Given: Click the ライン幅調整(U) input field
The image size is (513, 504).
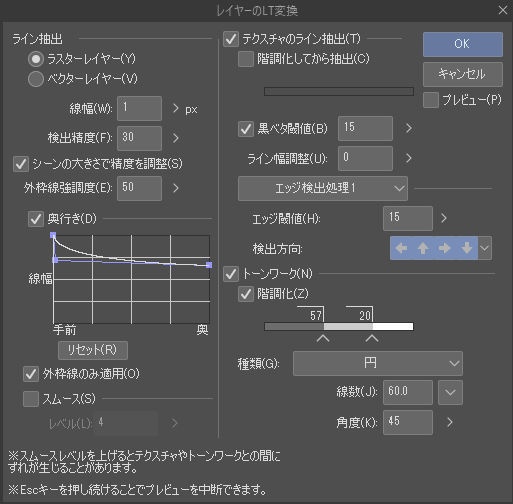Looking at the screenshot, I should tap(365, 158).
